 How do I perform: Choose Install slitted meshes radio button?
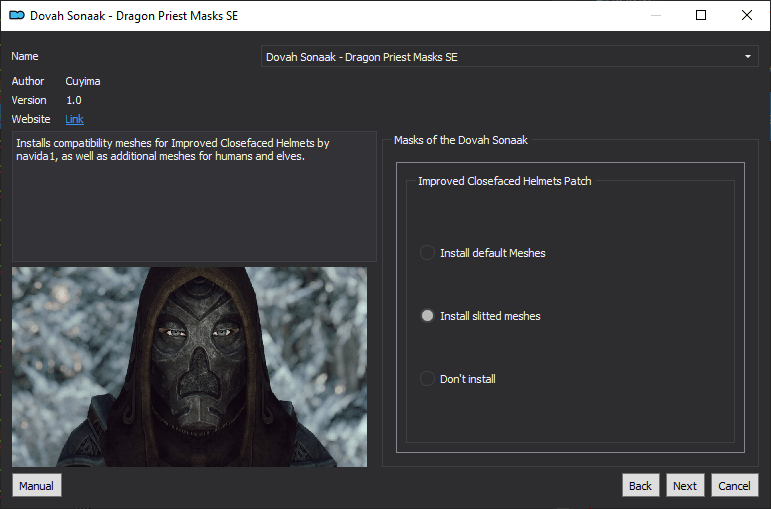pyautogui.click(x=480, y=316)
